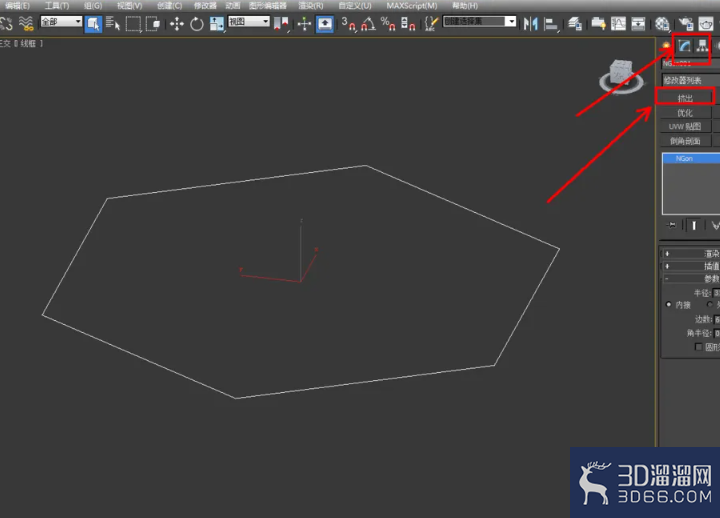Open the 视图(V) menu
This screenshot has width=720, height=518.
pyautogui.click(x=129, y=6)
